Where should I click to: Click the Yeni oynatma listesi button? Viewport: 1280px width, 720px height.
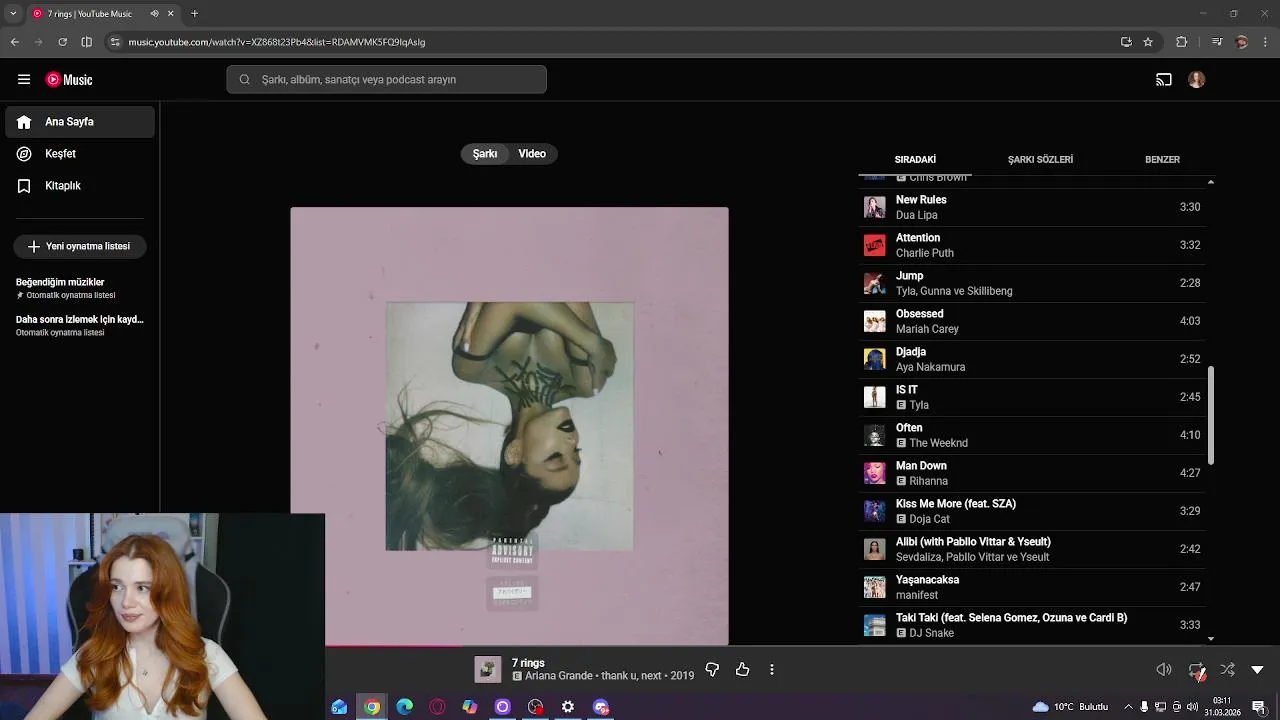(x=80, y=246)
